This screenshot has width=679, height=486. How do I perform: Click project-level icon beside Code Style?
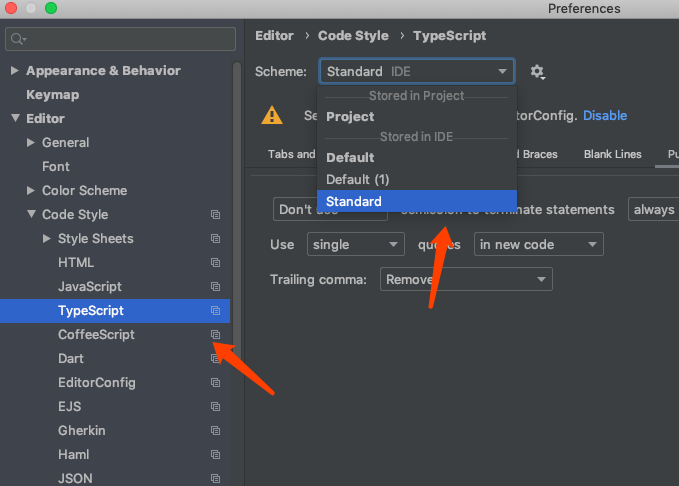[215, 215]
